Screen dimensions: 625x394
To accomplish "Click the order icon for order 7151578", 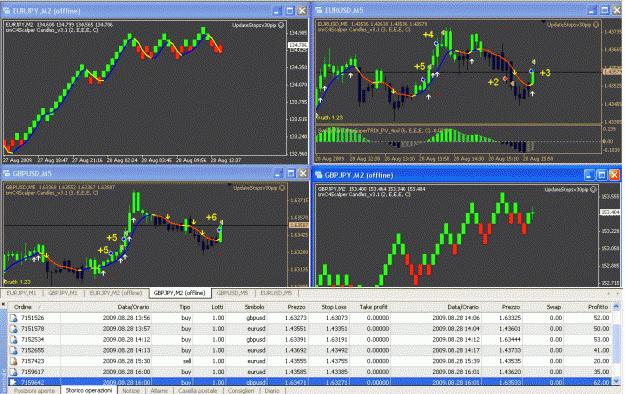I will (x=14, y=329).
